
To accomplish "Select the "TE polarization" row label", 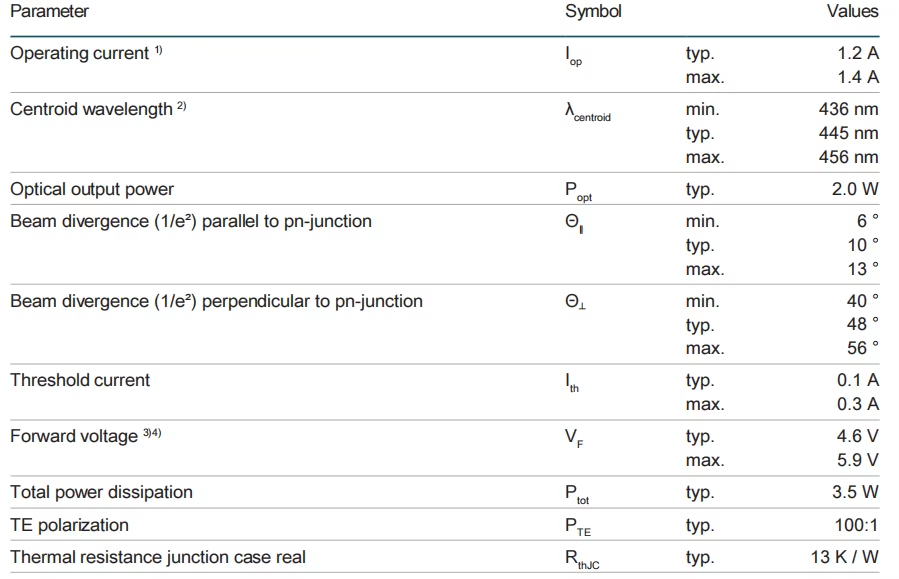I will (x=69, y=525).
